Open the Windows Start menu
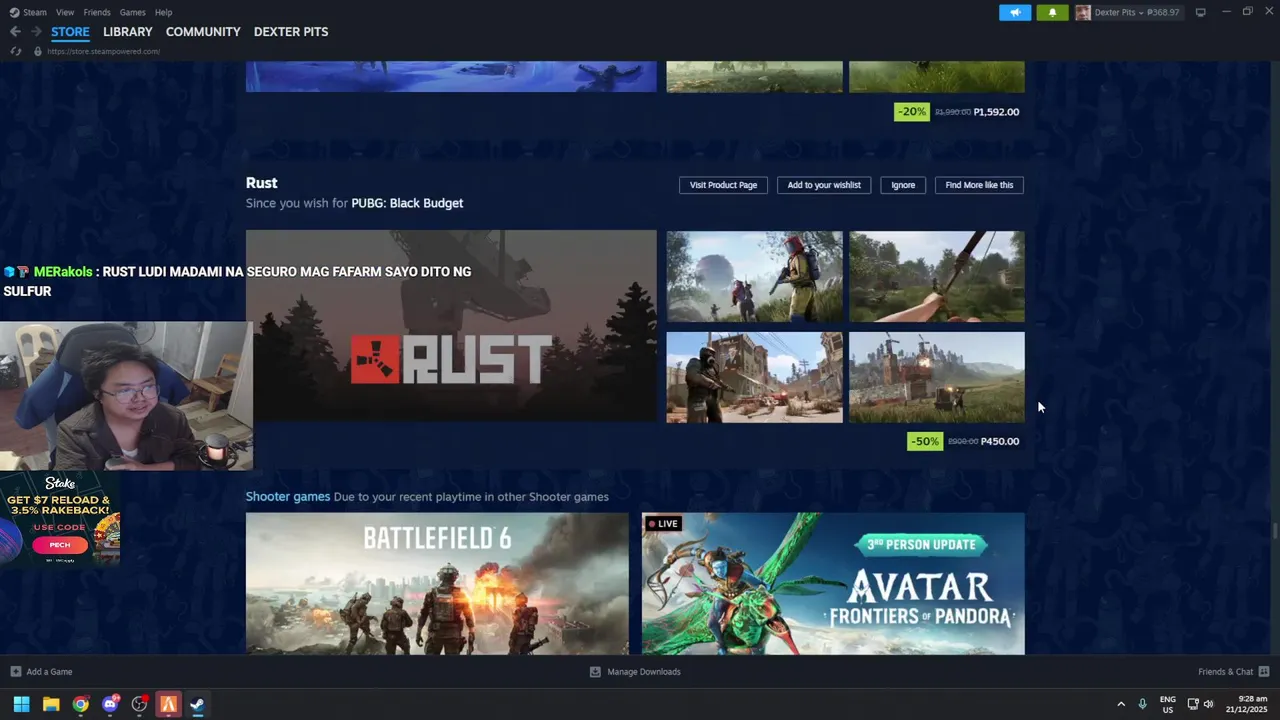The height and width of the screenshot is (720, 1280). (21, 704)
